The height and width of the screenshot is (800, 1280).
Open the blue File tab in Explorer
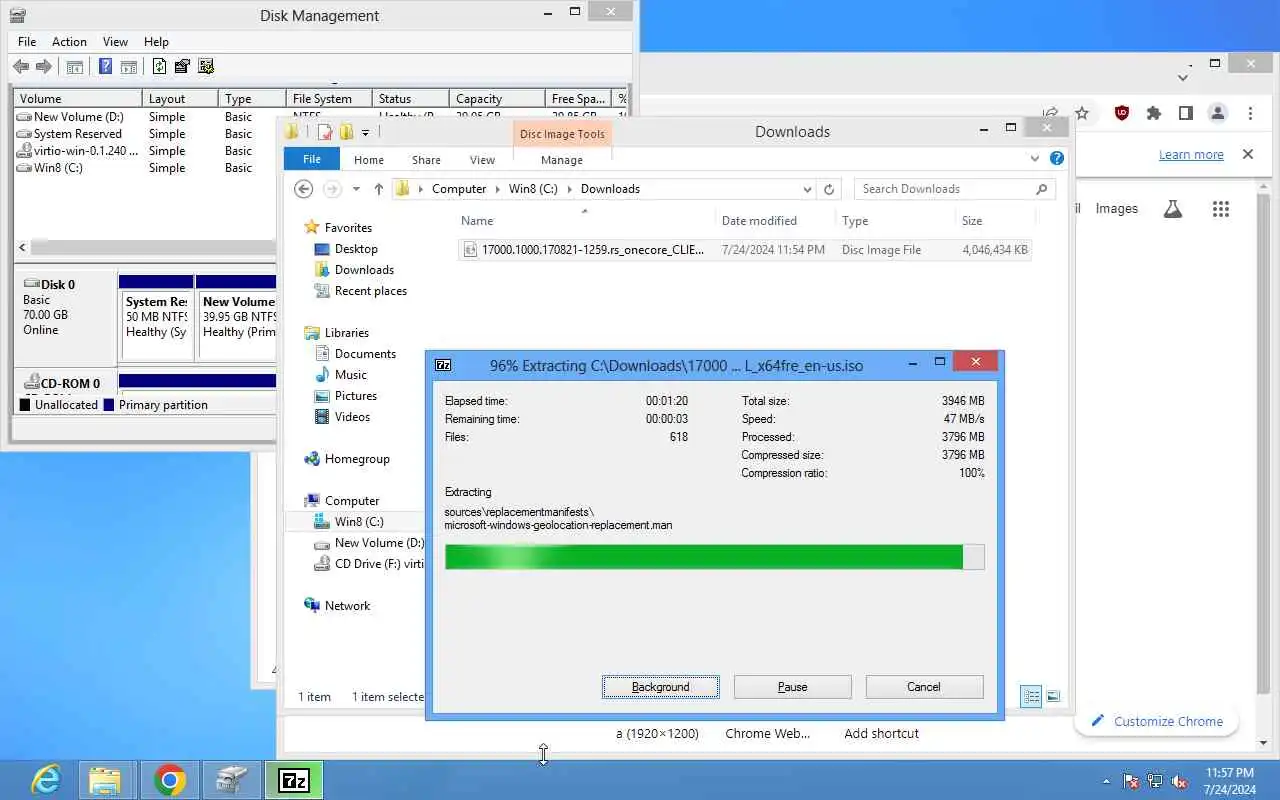312,159
